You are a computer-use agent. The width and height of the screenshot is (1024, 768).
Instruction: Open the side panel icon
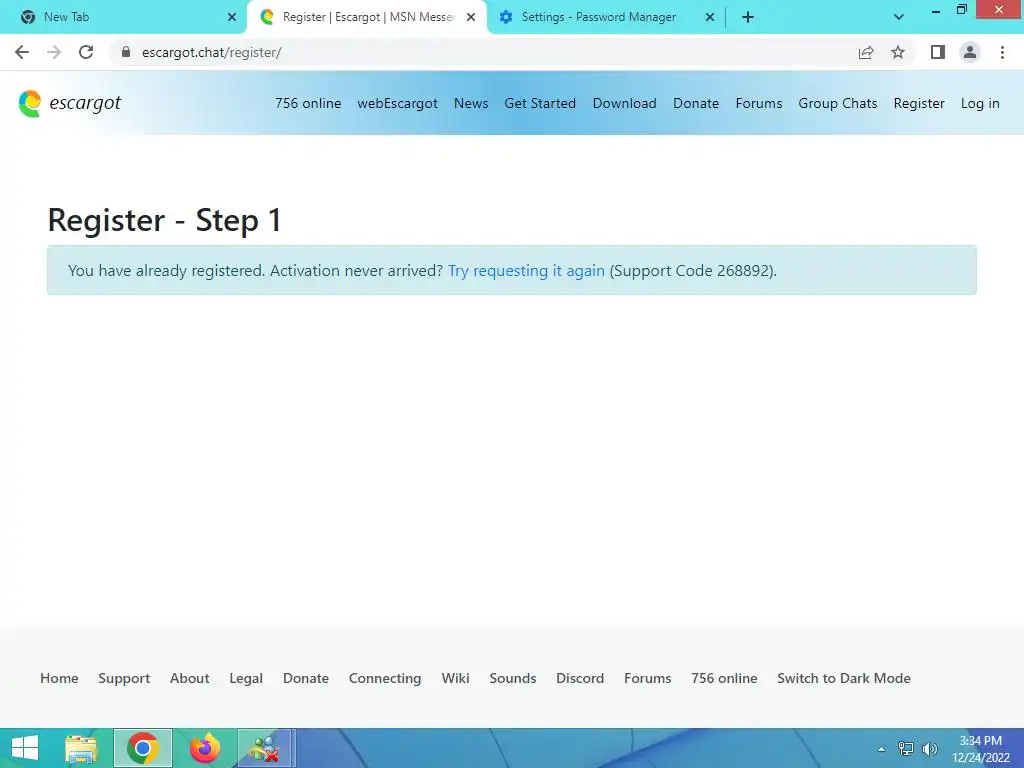[x=938, y=52]
